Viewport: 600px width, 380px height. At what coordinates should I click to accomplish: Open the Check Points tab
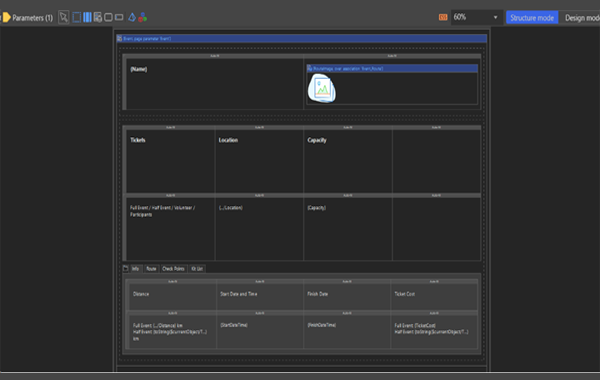pos(173,269)
